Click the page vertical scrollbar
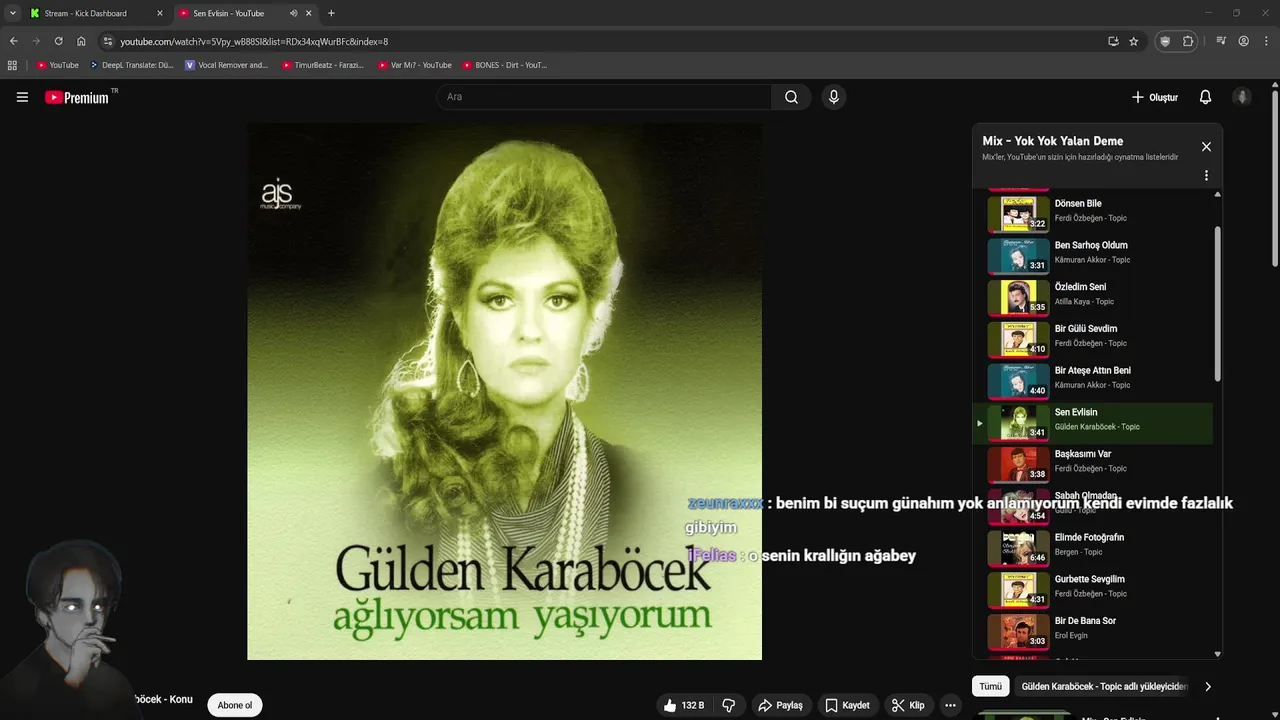The height and width of the screenshot is (720, 1280). point(1275,180)
